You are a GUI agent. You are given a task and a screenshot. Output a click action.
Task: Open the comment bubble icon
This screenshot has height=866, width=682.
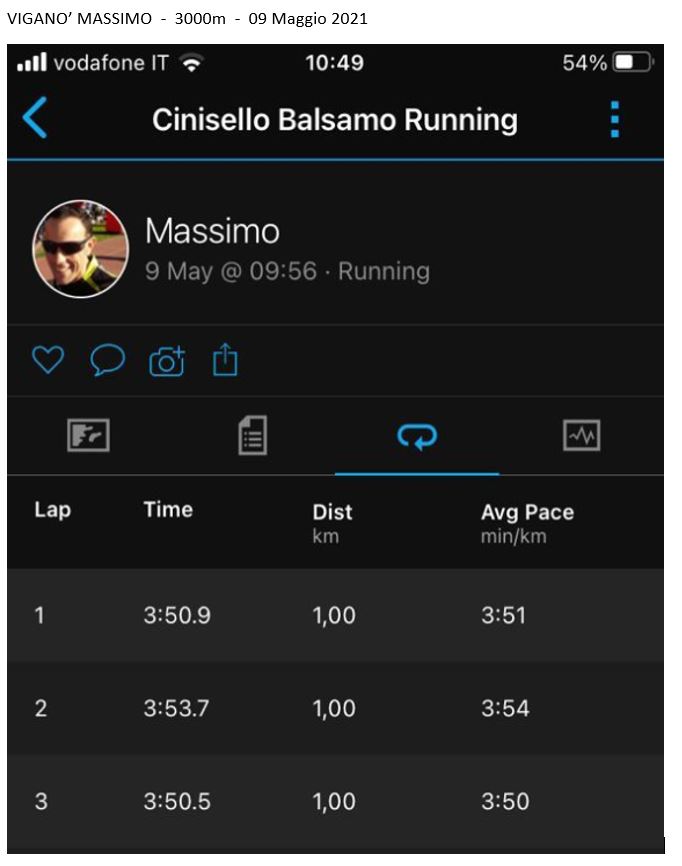pyautogui.click(x=107, y=360)
